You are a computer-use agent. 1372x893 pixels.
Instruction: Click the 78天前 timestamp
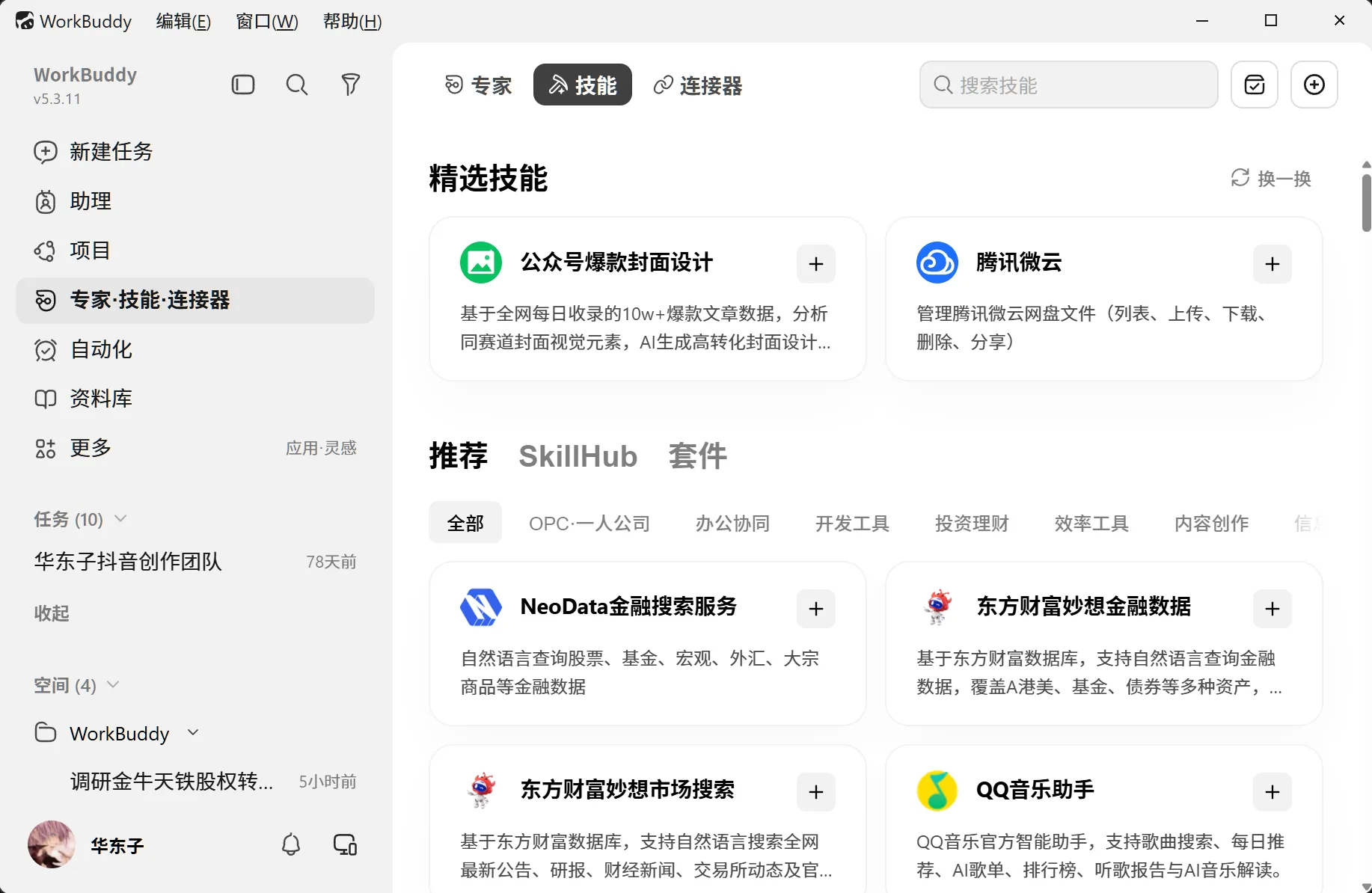331,562
